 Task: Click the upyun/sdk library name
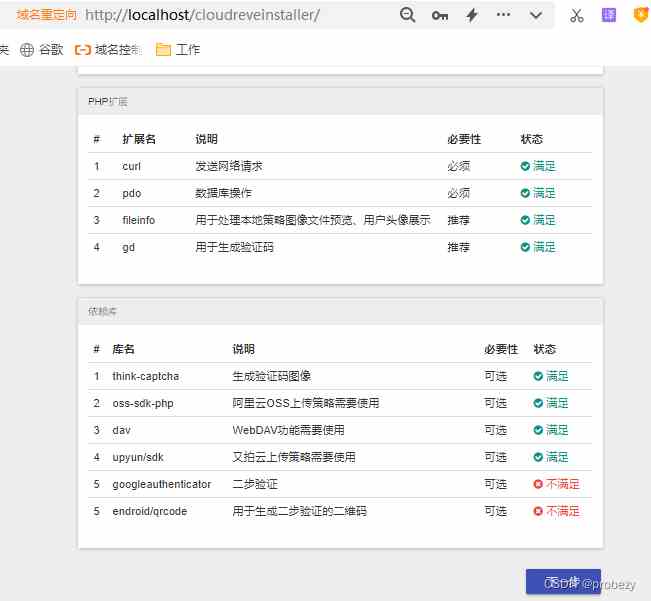point(138,457)
